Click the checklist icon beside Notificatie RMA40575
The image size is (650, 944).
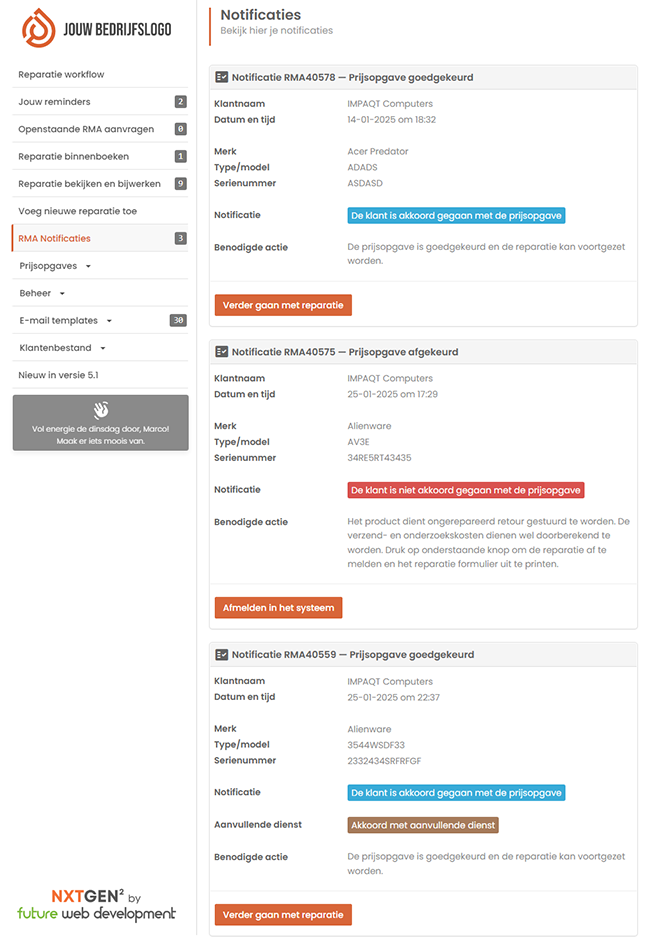222,352
